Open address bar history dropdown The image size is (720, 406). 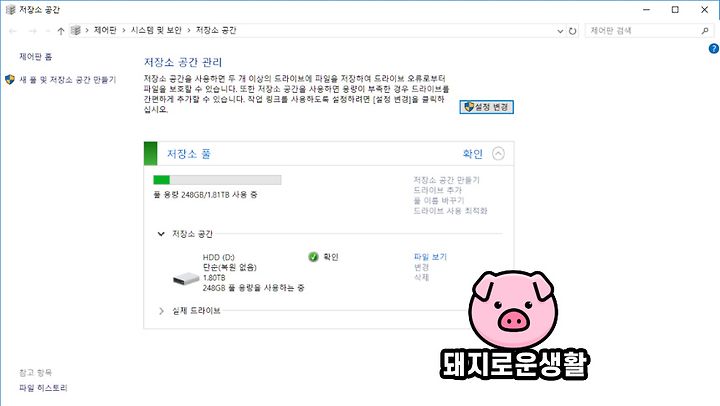click(560, 31)
